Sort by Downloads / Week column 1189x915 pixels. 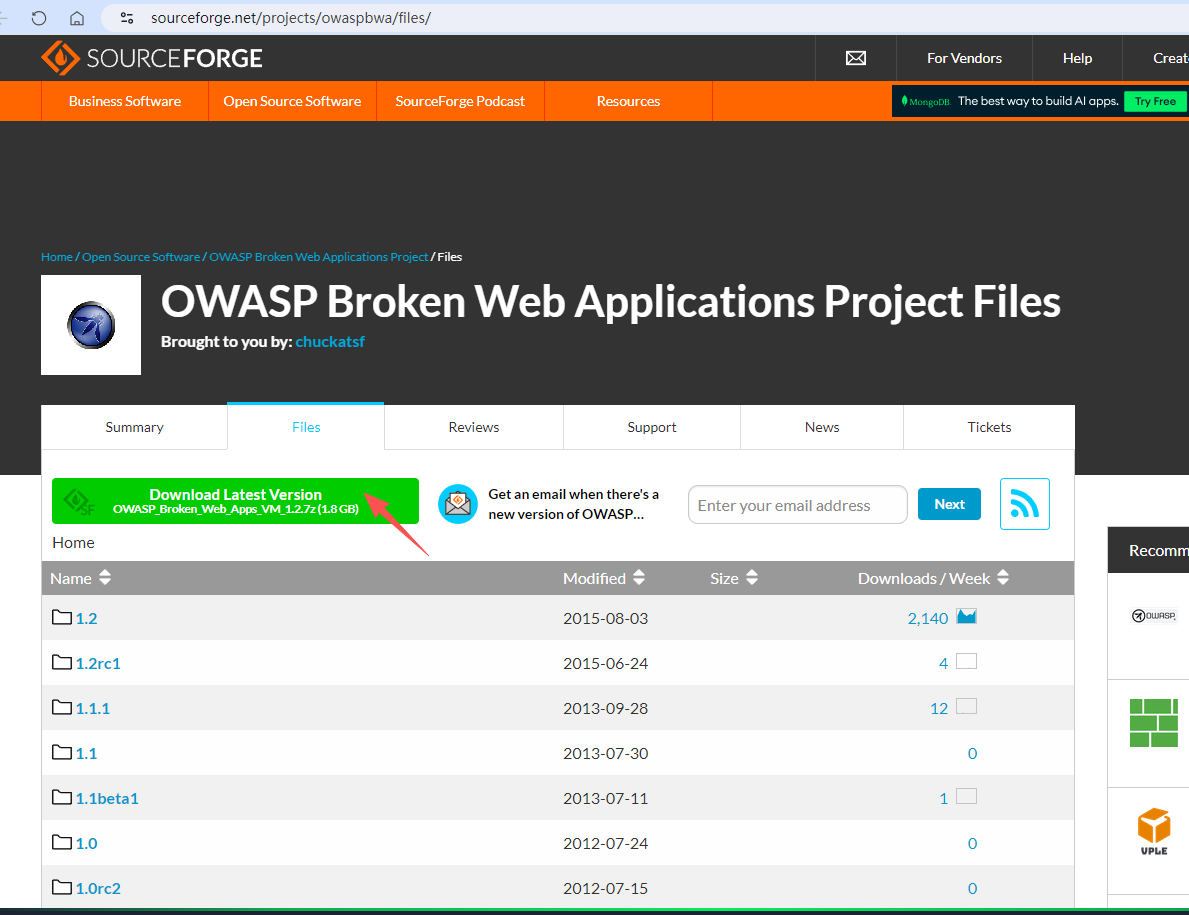pyautogui.click(x=933, y=578)
